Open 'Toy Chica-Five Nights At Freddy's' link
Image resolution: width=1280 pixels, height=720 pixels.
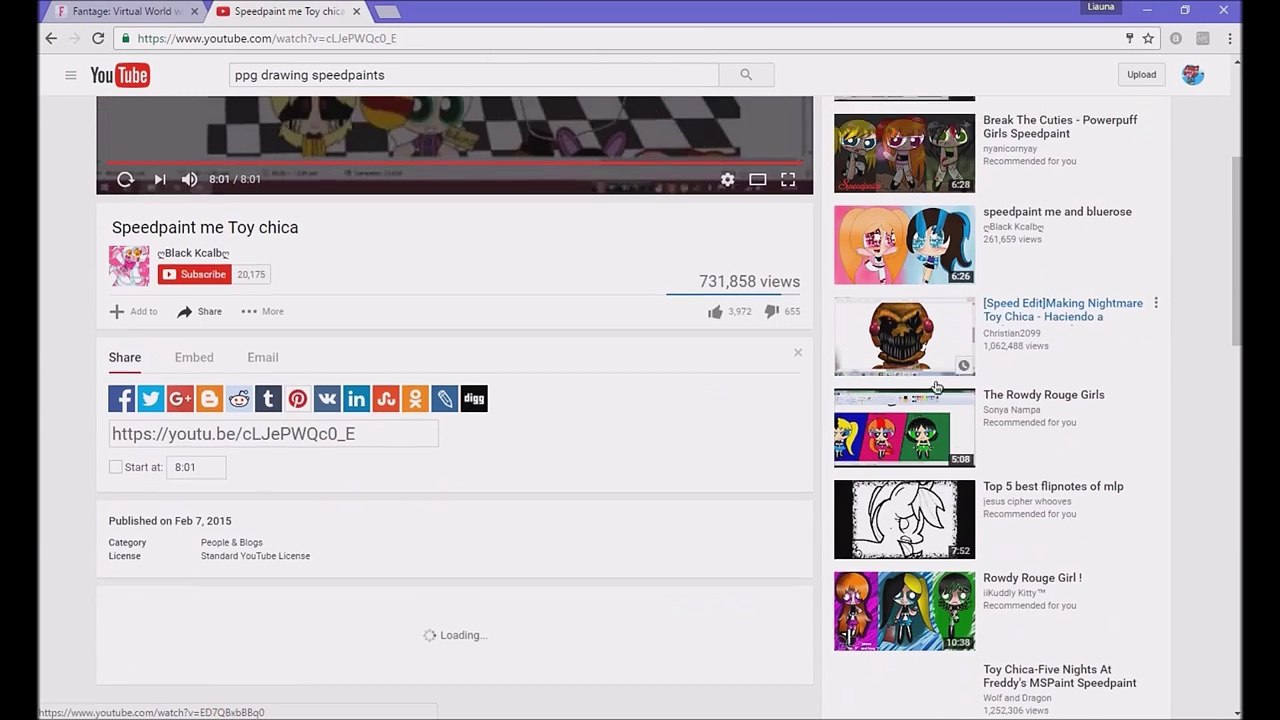(x=1059, y=676)
